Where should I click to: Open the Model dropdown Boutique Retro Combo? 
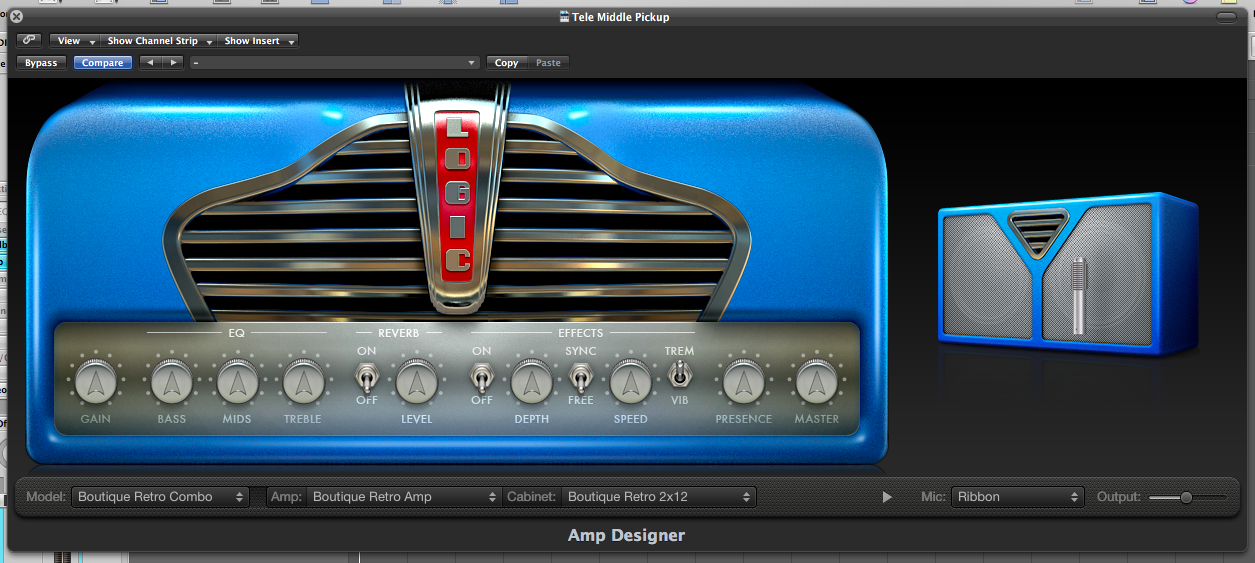coord(160,496)
